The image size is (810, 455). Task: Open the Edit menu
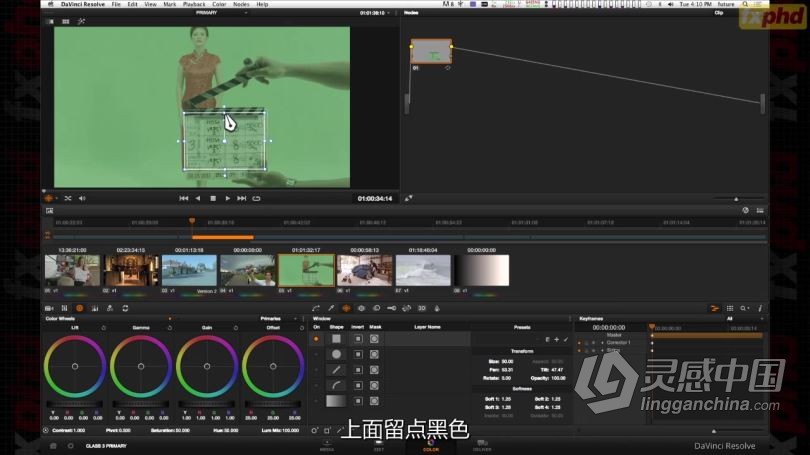click(x=133, y=4)
